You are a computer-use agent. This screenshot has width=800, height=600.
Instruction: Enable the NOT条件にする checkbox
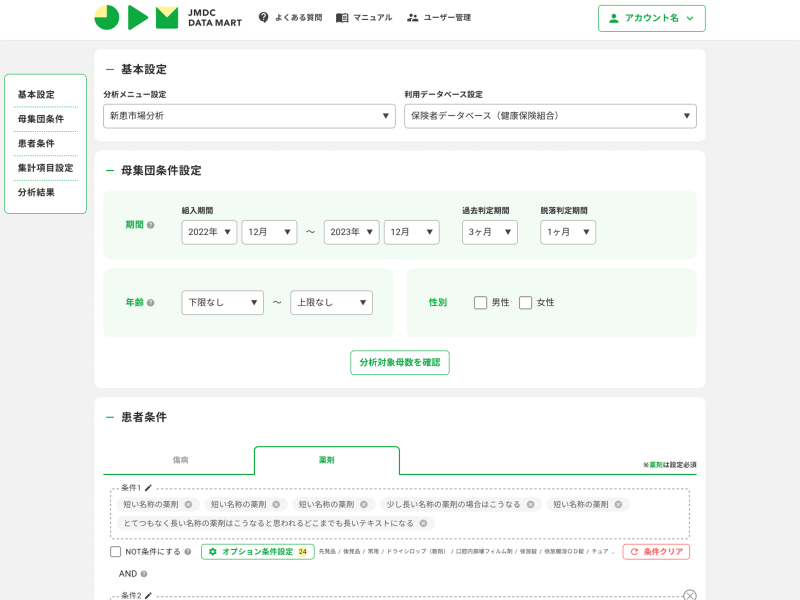tap(116, 551)
